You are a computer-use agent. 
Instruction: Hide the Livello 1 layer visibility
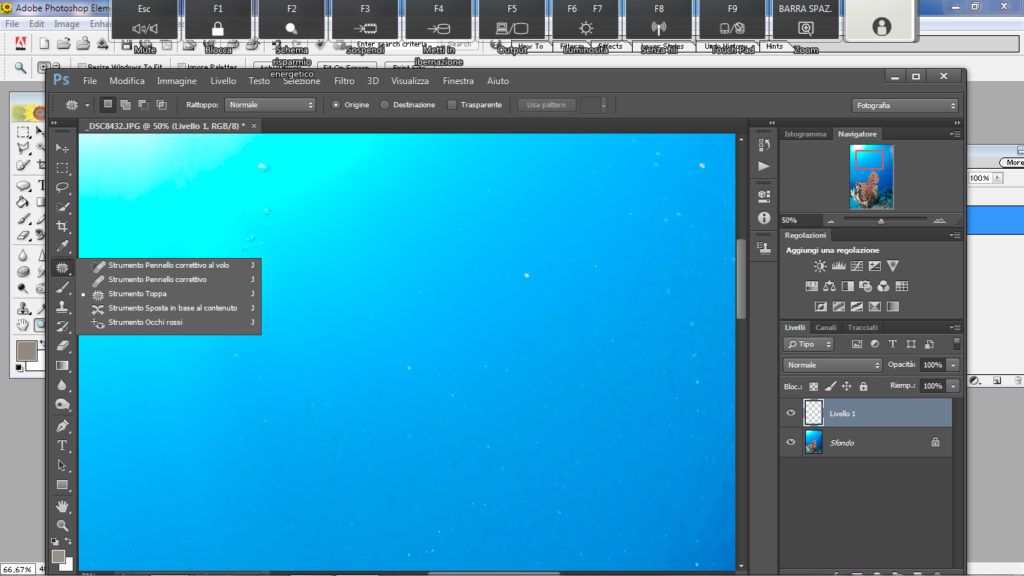pyautogui.click(x=791, y=413)
